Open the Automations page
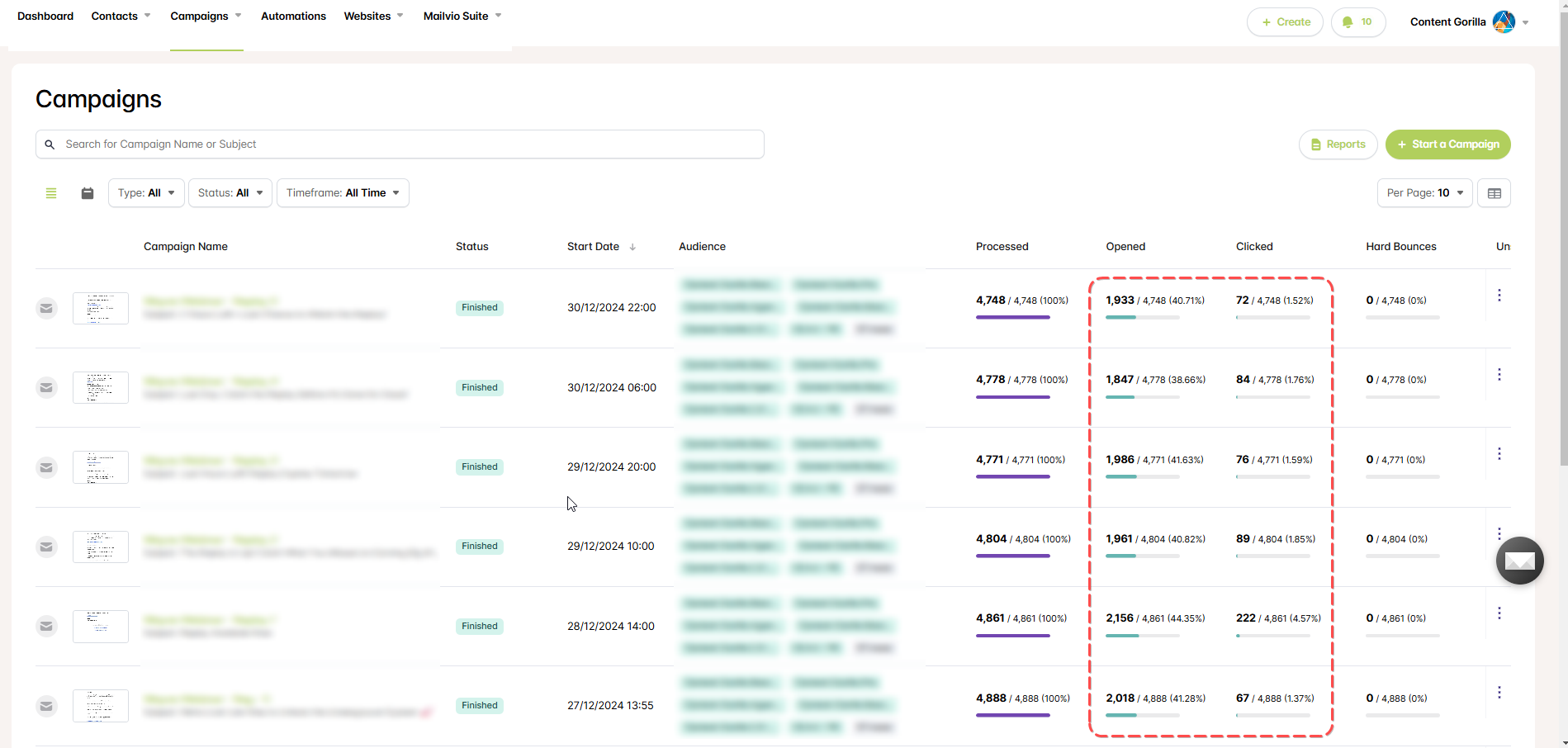This screenshot has width=1568, height=748. pyautogui.click(x=293, y=16)
